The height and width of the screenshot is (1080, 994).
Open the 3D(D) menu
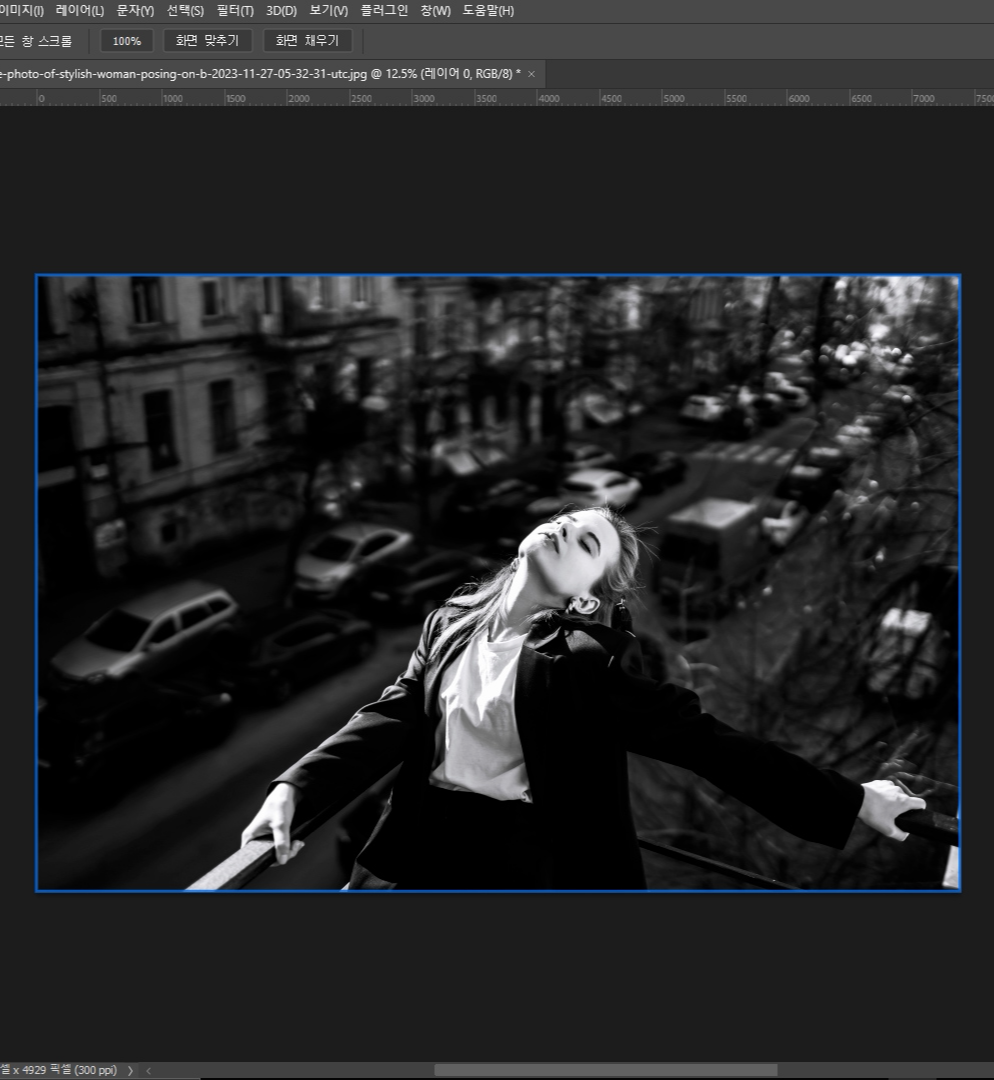coord(281,10)
